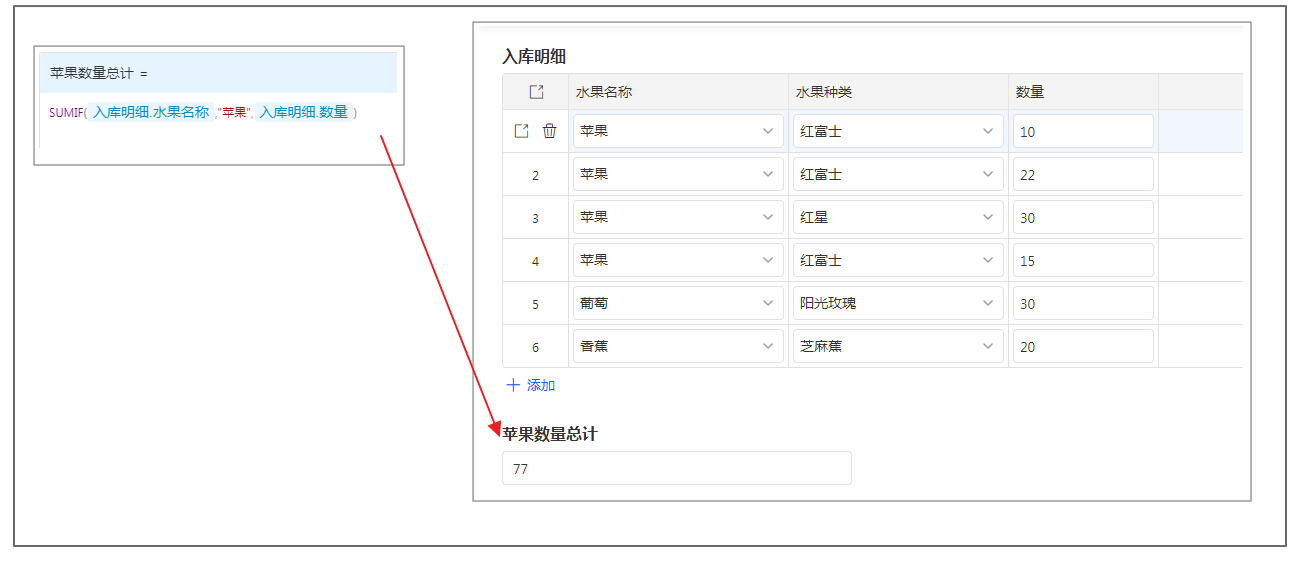Click the chevron arrow of the 红星 dropdown
1306x566 pixels.
coord(988,217)
